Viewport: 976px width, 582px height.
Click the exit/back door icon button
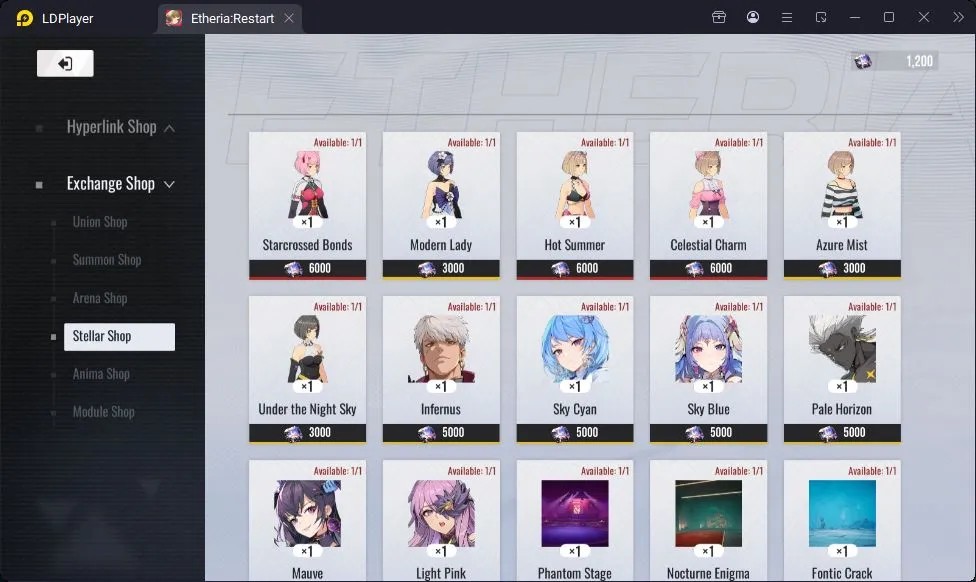pos(65,63)
